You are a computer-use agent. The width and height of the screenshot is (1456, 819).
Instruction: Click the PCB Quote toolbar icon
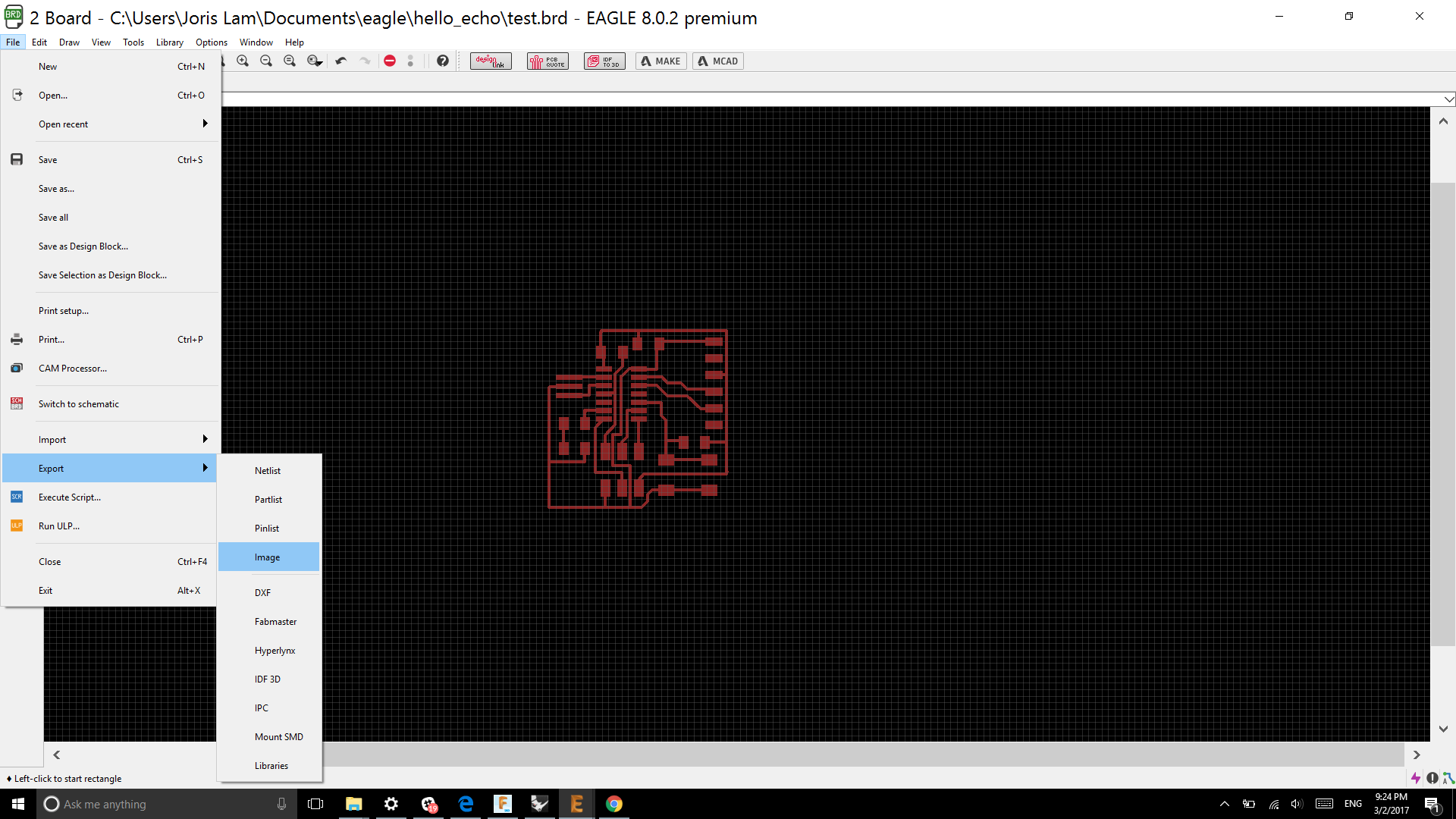(x=548, y=61)
